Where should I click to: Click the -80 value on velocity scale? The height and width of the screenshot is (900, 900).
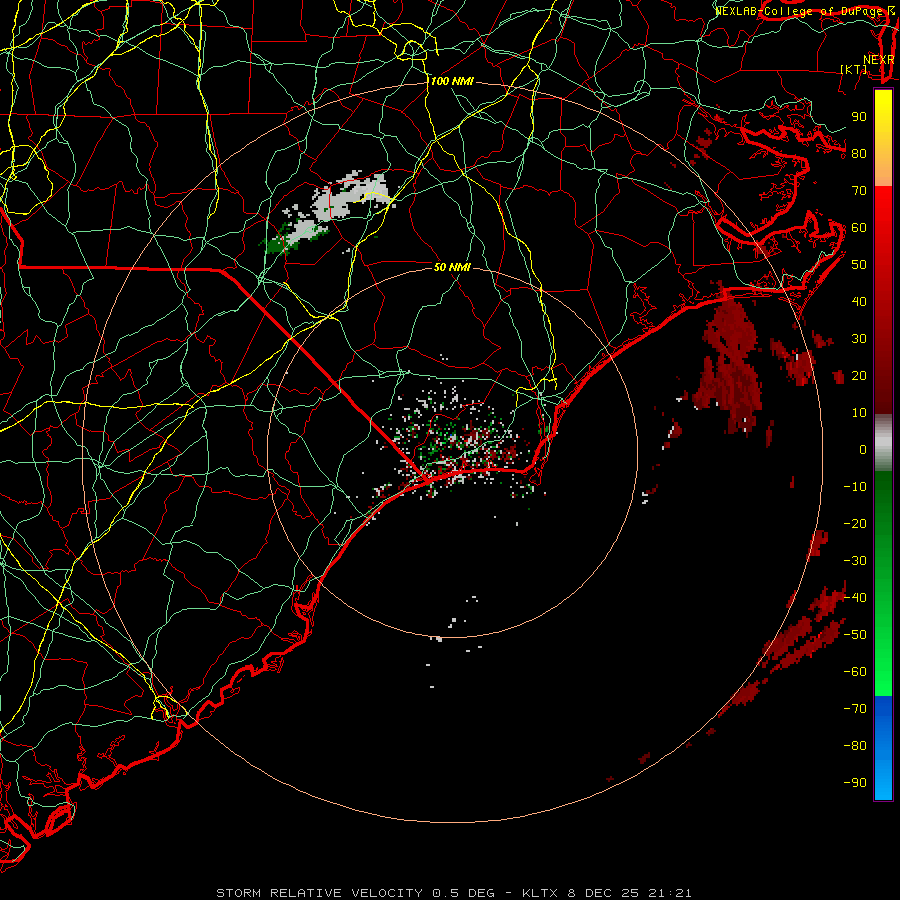(855, 746)
